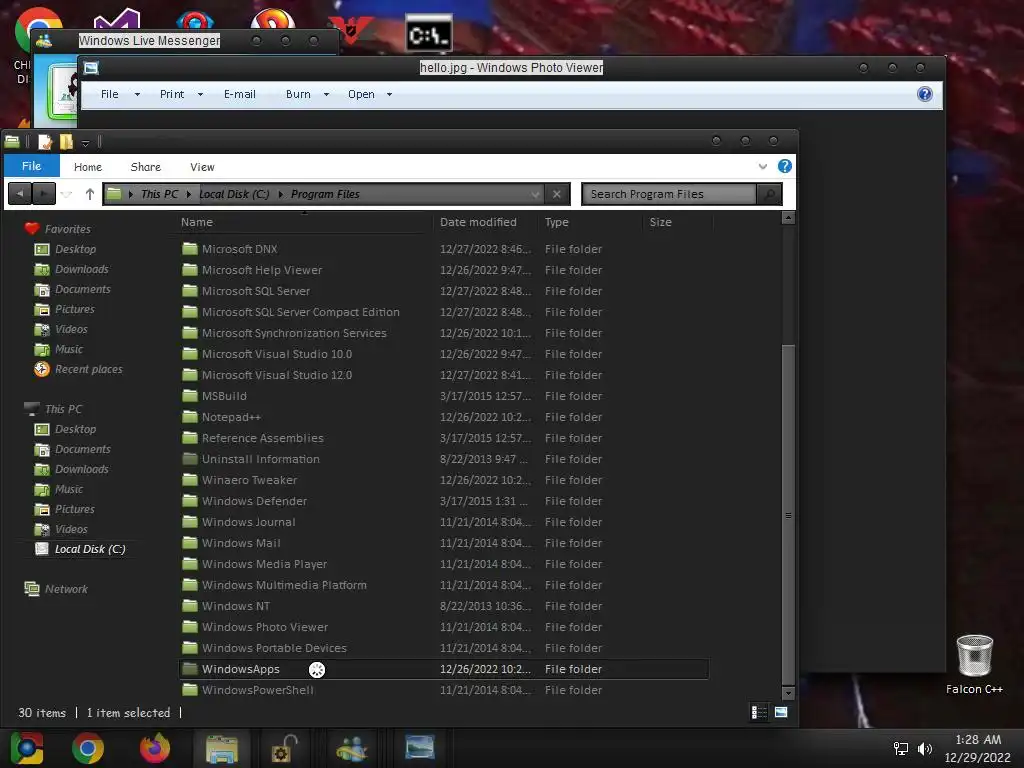Click Photo Viewer help icon
1024x768 pixels.
pos(924,94)
